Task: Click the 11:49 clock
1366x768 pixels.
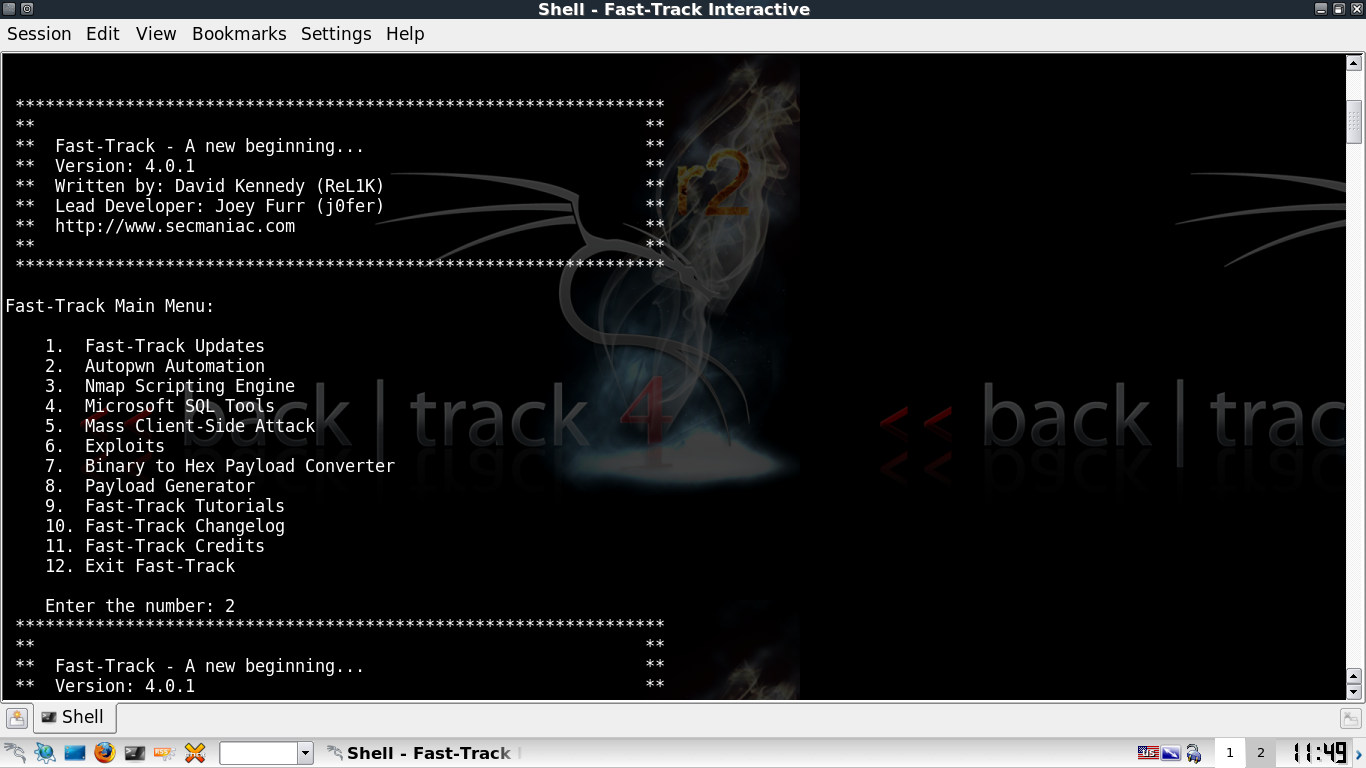Action: click(1318, 753)
